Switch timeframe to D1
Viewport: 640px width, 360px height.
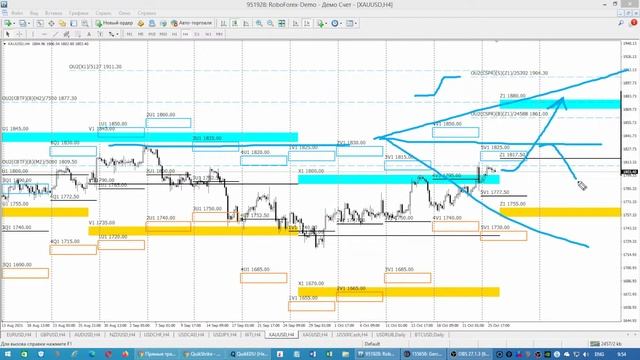197,34
